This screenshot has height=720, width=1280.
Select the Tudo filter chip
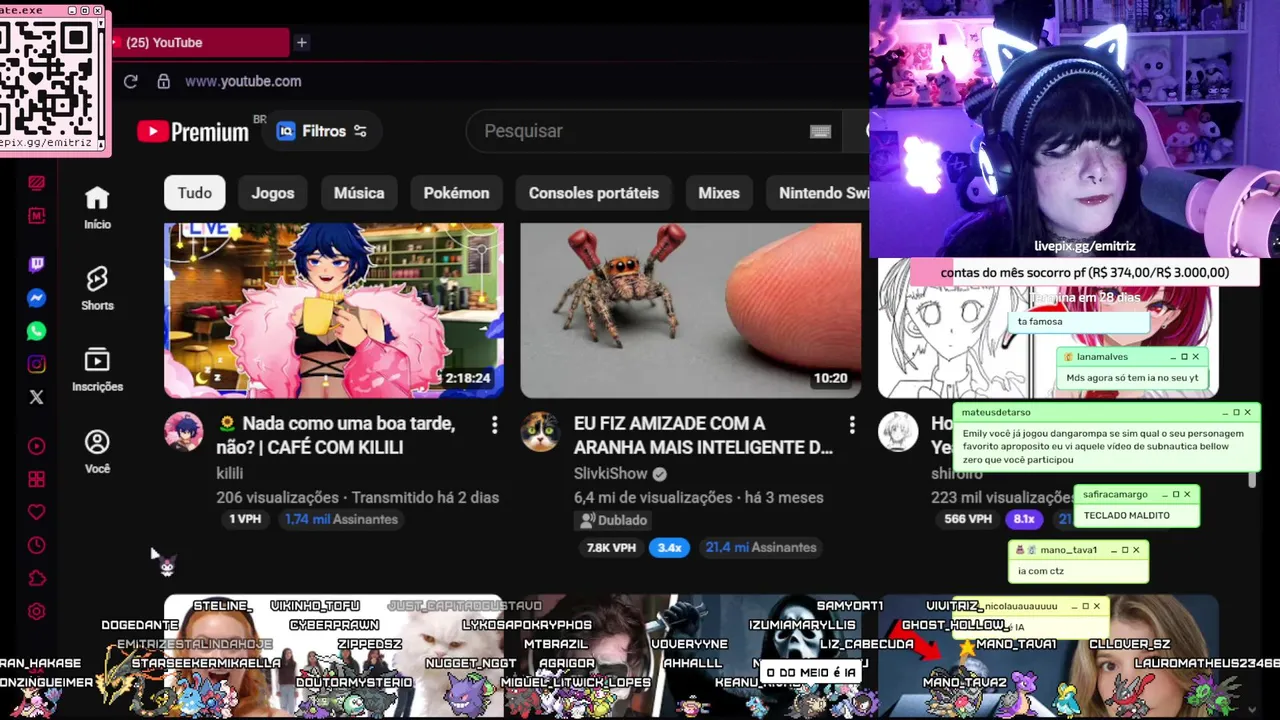pyautogui.click(x=195, y=193)
